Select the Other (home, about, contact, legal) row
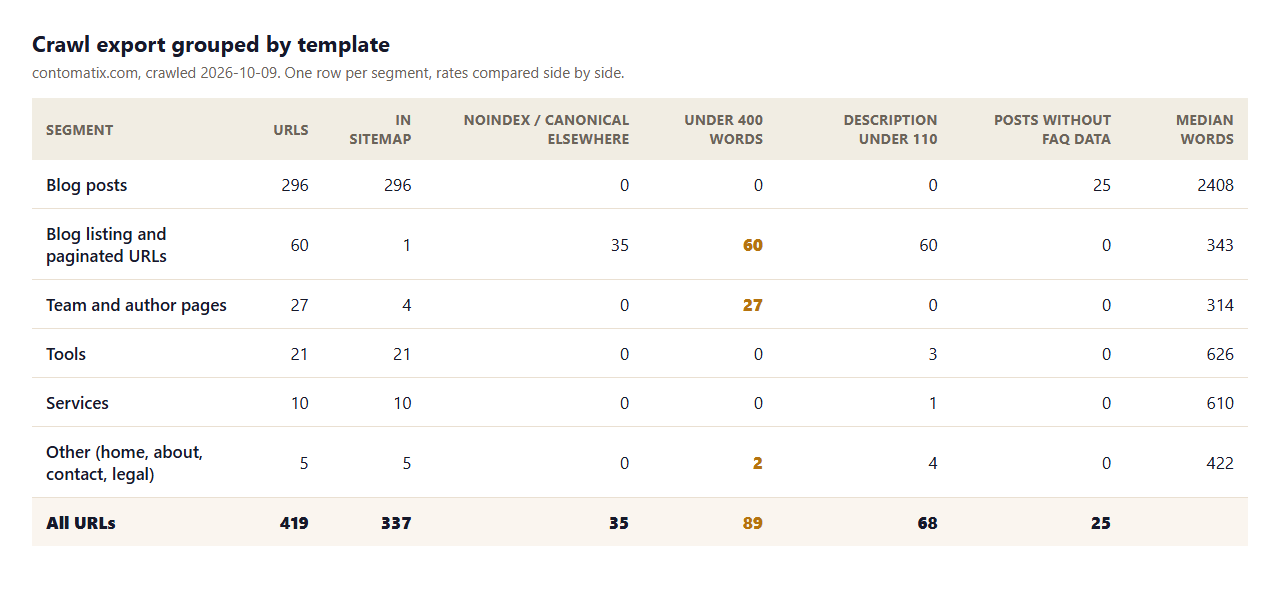 [x=640, y=463]
